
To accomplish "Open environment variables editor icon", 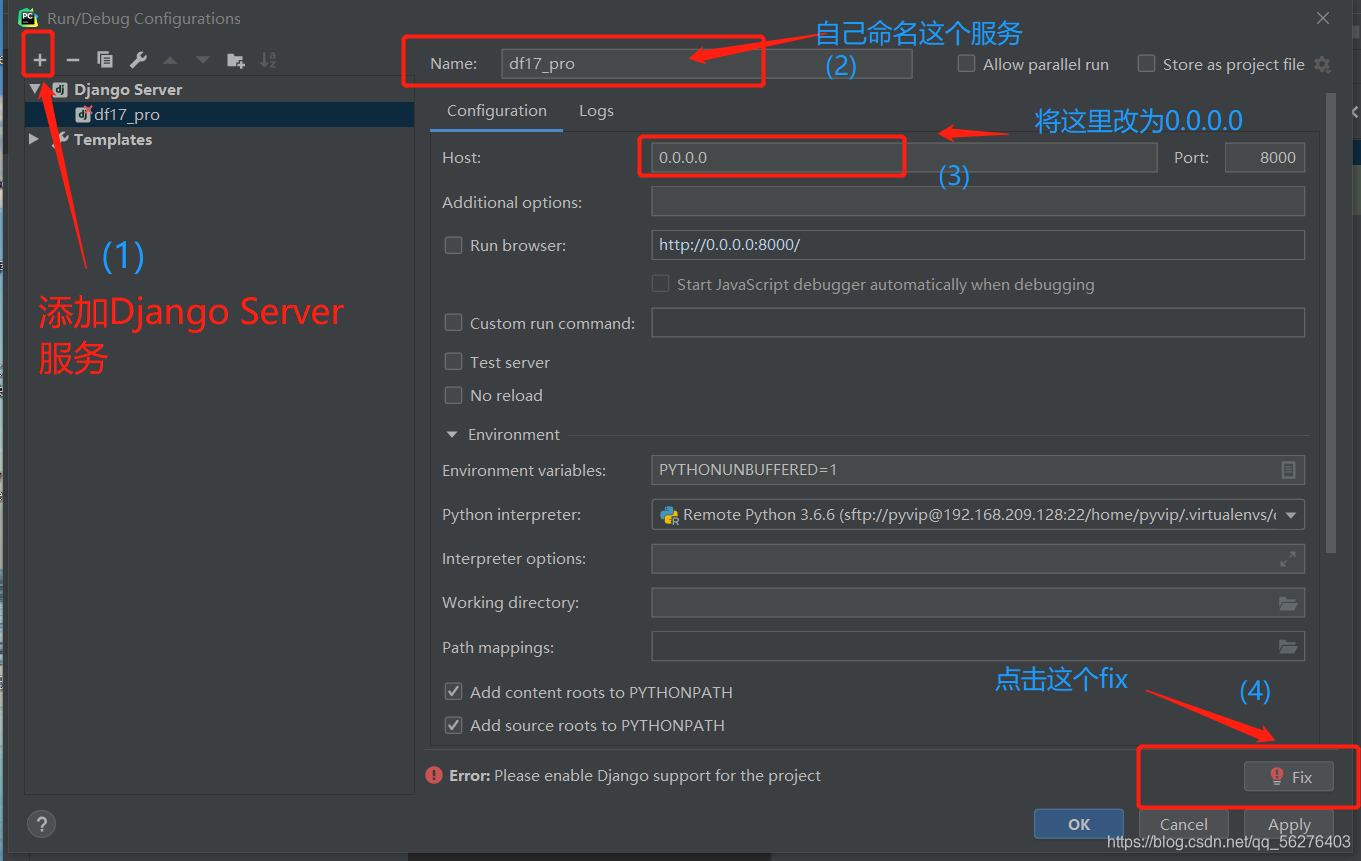I will (1288, 470).
